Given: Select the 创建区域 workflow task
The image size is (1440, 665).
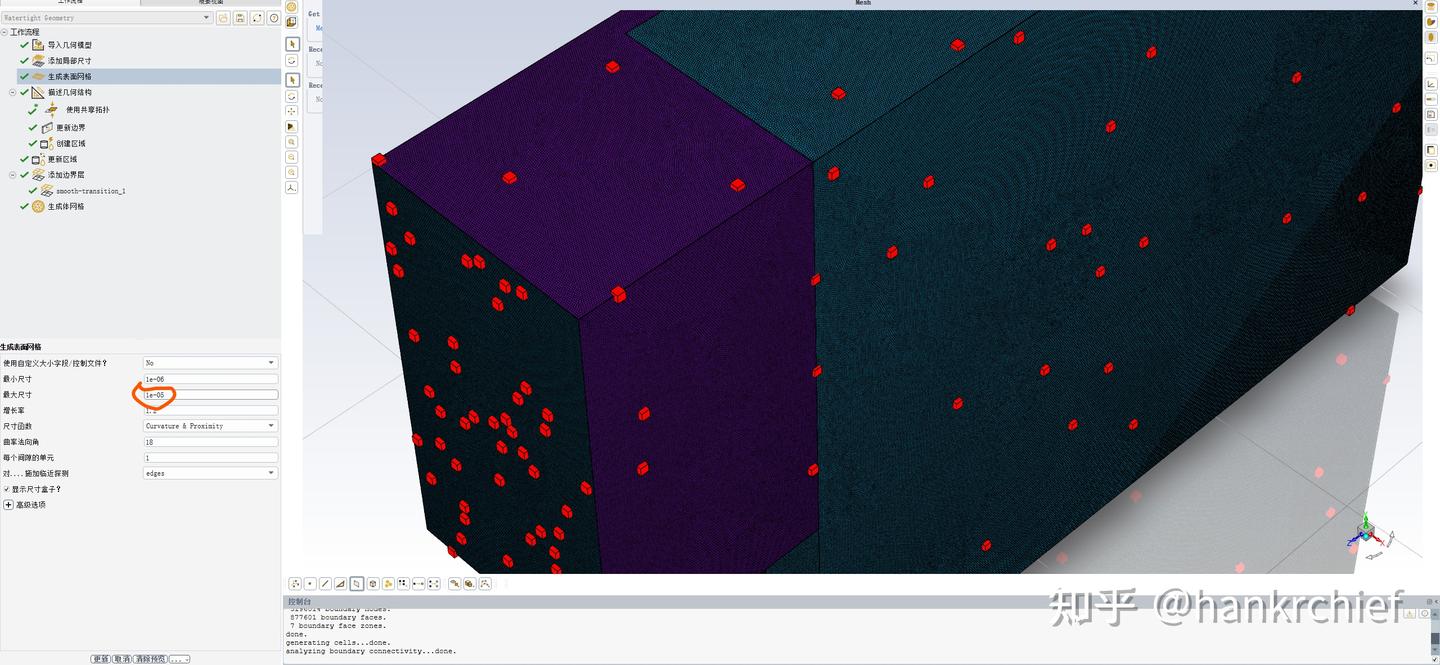Looking at the screenshot, I should pyautogui.click(x=71, y=144).
